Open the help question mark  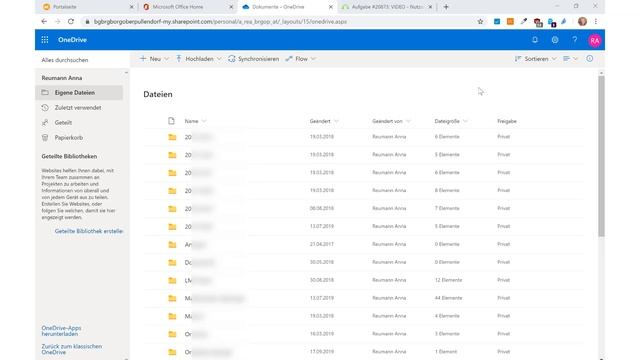coord(575,40)
